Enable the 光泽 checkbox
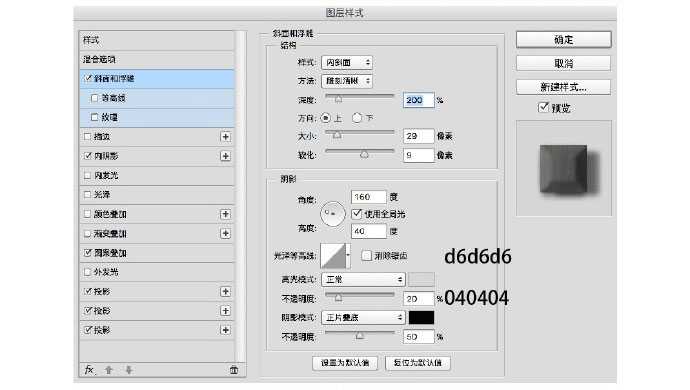The width and height of the screenshot is (690, 390). tap(88, 194)
